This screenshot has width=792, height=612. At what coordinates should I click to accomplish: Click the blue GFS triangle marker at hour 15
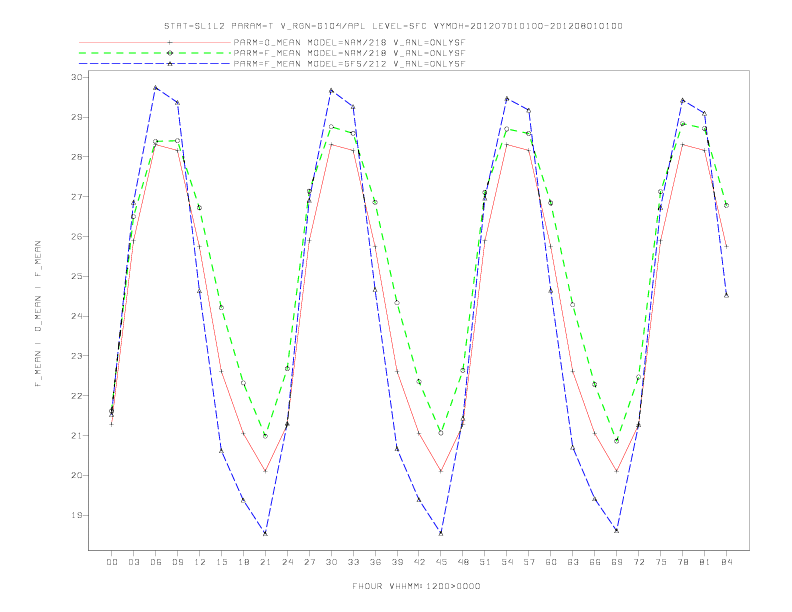pyautogui.click(x=221, y=451)
